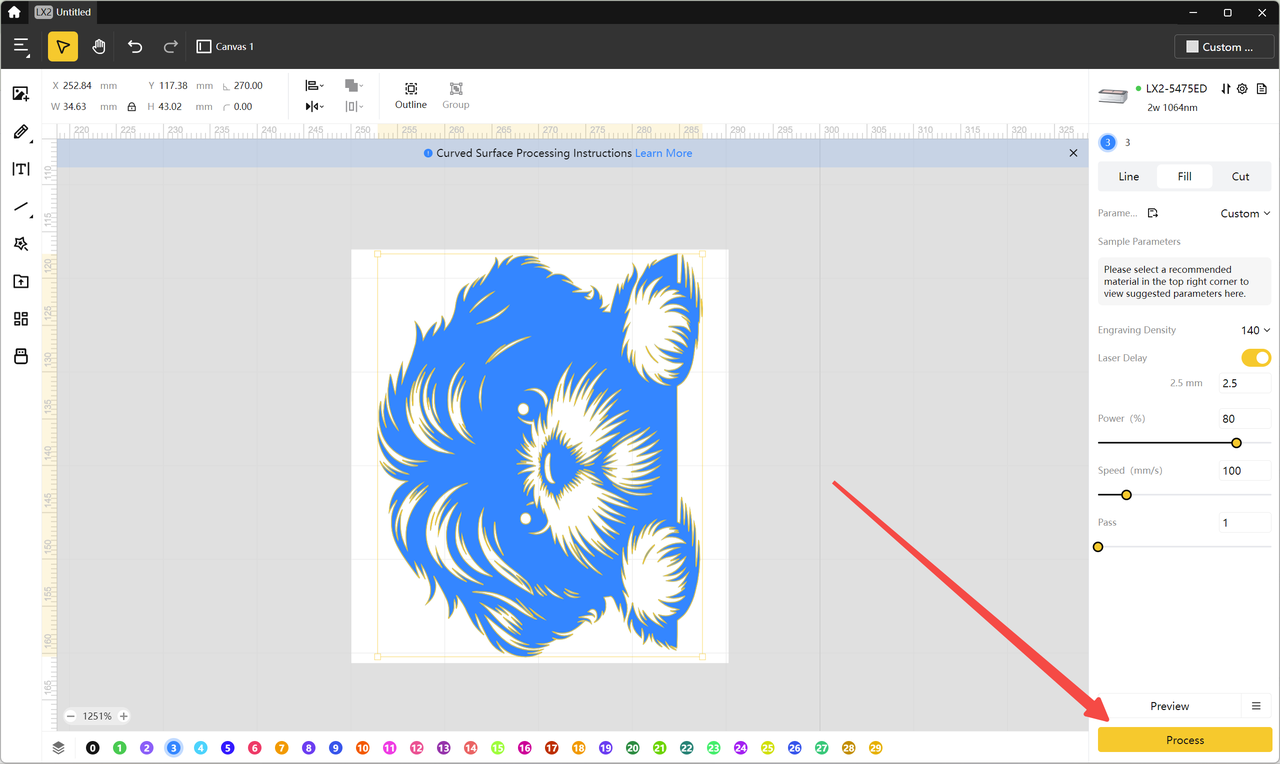
Task: Click the undo arrow icon
Action: (x=135, y=47)
